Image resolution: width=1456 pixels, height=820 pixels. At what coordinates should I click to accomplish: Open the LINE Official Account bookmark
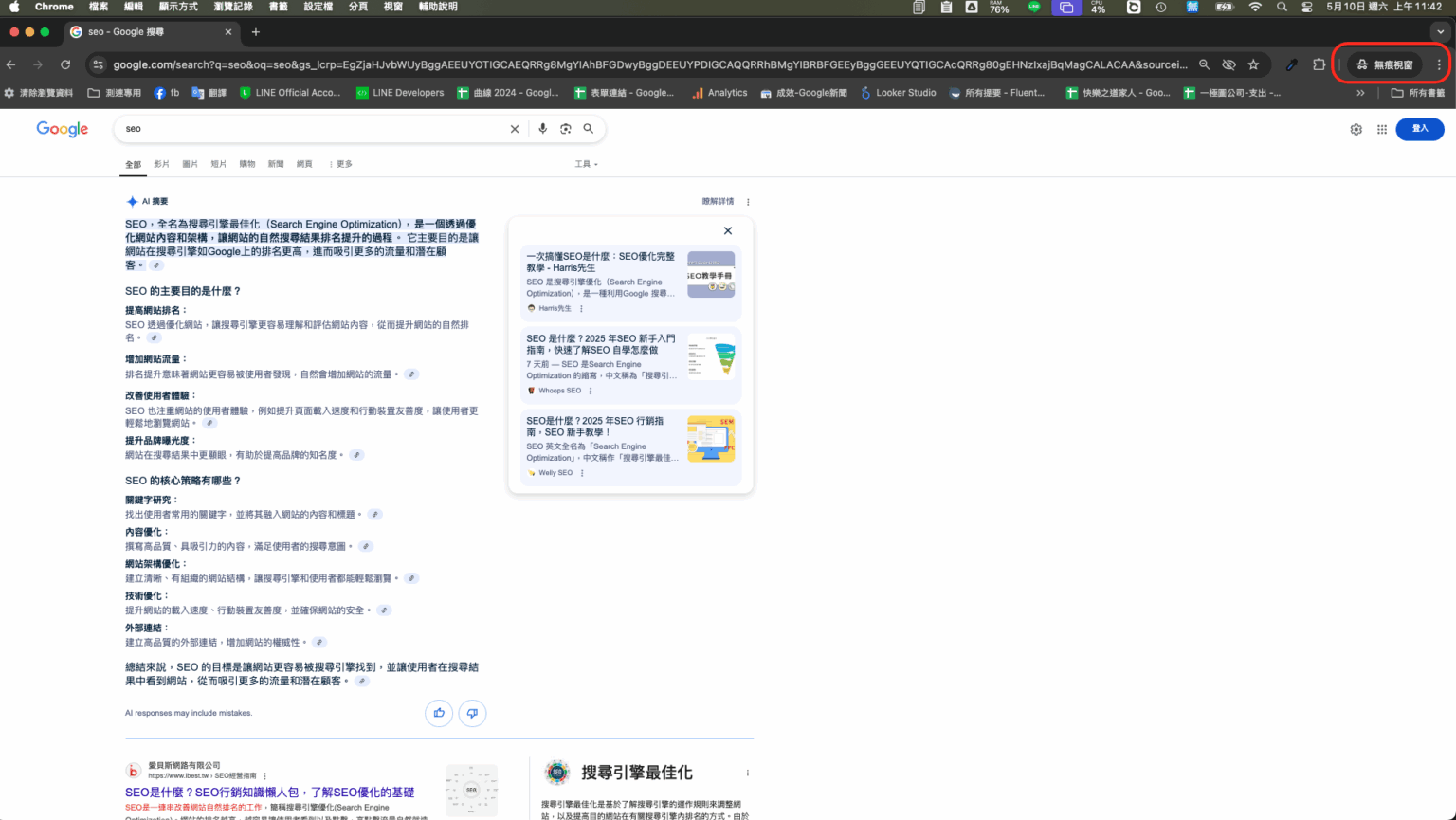(x=290, y=93)
